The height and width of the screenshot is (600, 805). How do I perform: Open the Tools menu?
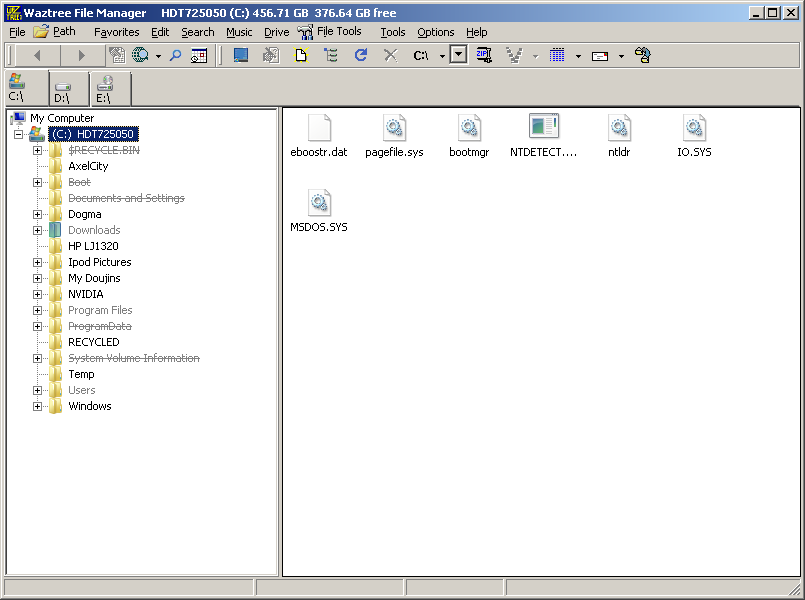click(x=393, y=32)
